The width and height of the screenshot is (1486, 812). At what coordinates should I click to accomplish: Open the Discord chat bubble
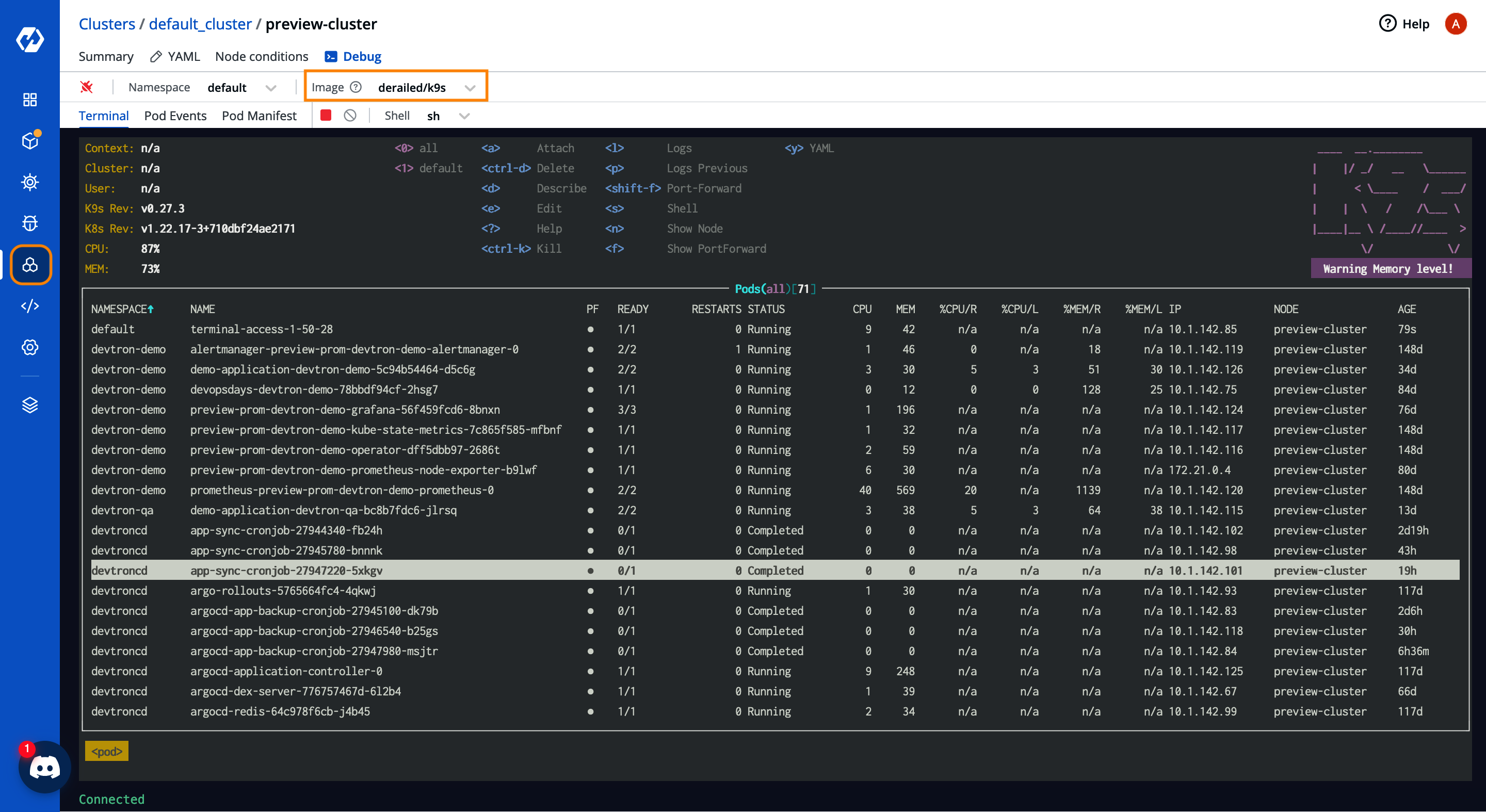(x=45, y=768)
